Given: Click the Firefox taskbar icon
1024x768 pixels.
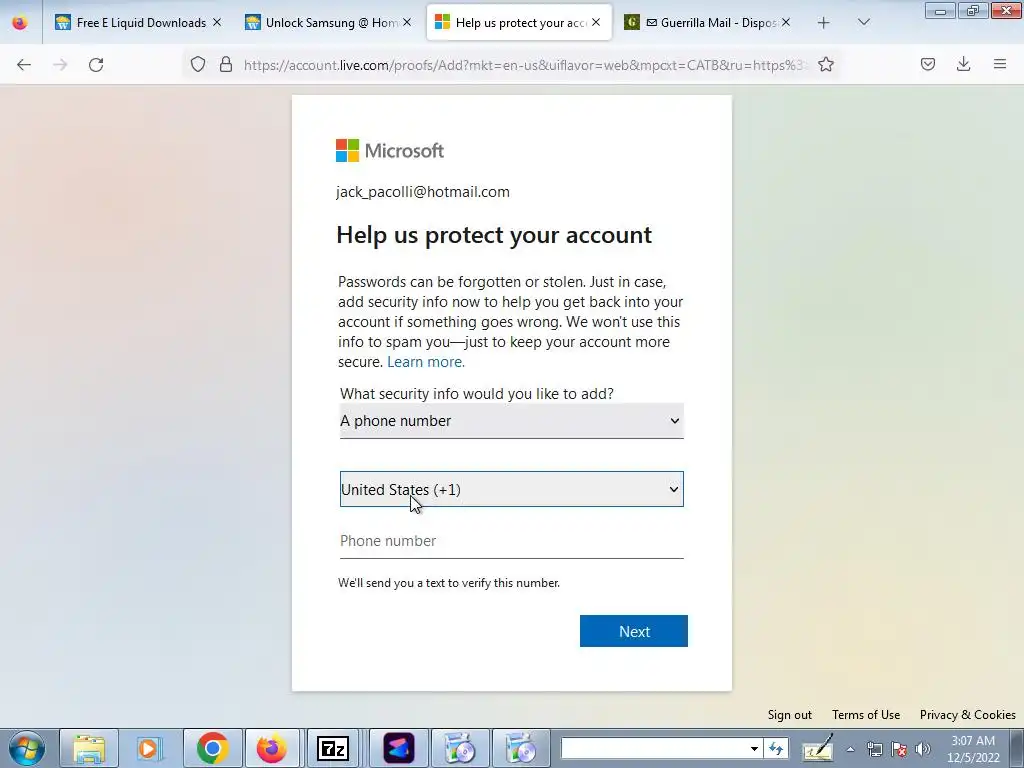Looking at the screenshot, I should (272, 748).
